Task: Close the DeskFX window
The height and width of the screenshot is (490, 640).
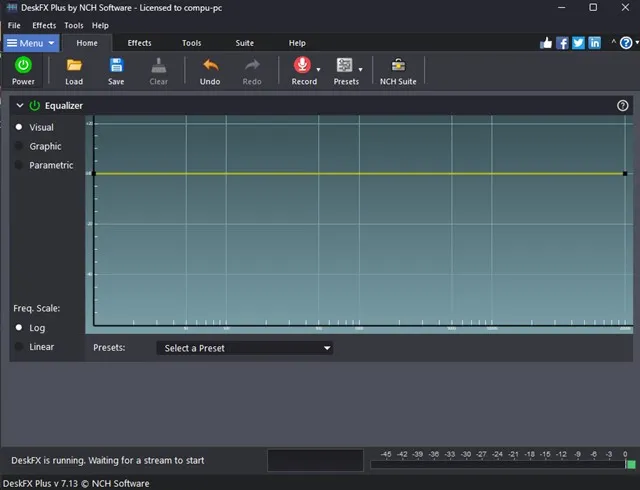Action: 625,8
